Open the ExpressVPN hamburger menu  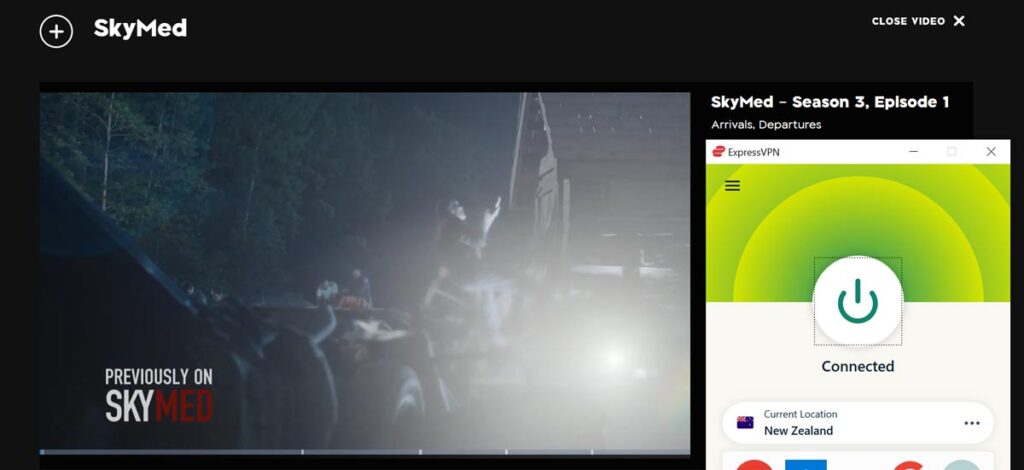point(733,186)
